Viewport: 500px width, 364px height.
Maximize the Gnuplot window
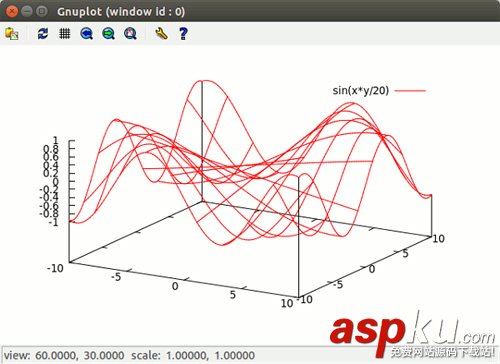[x=42, y=11]
